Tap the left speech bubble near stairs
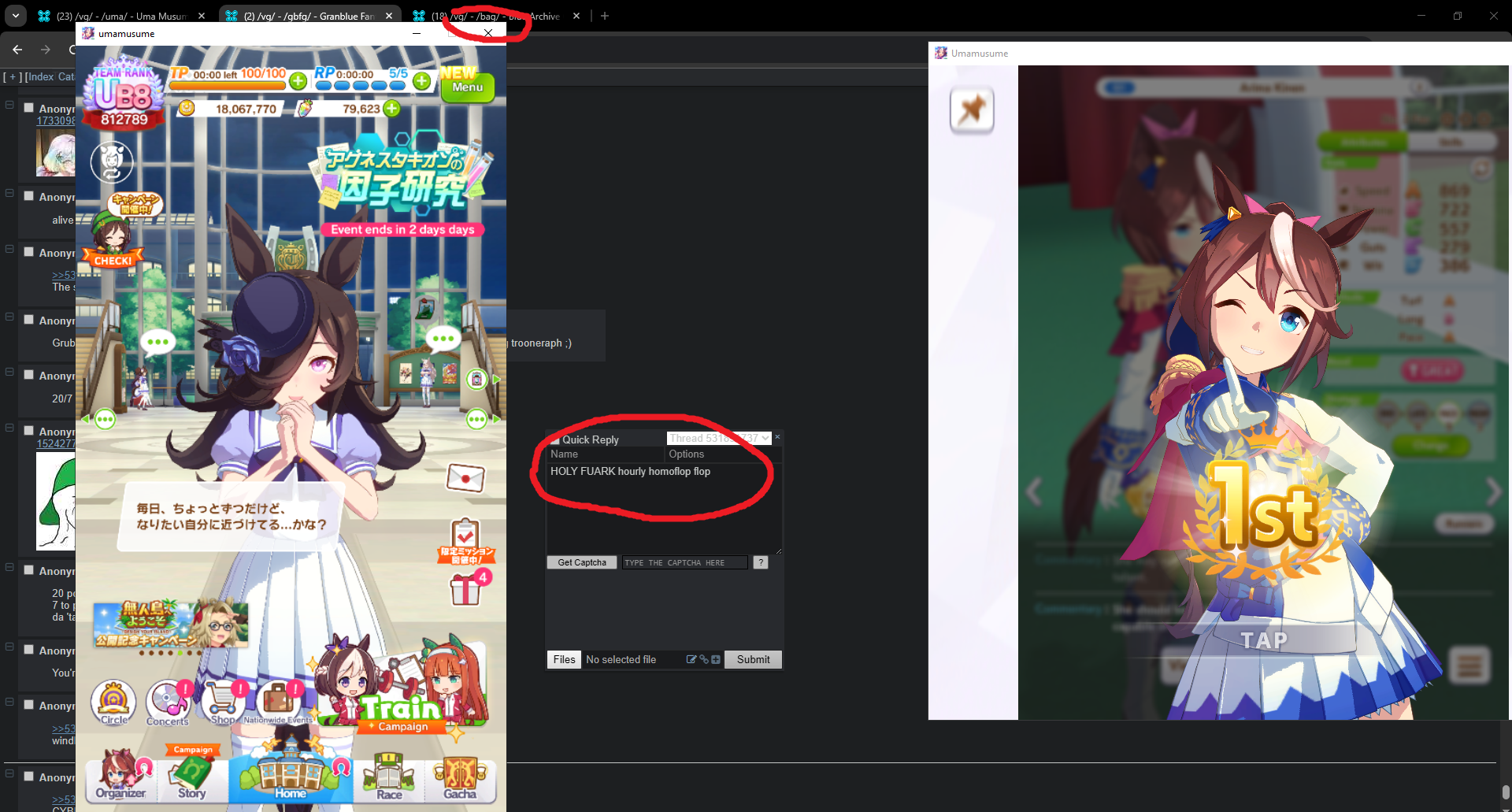The height and width of the screenshot is (812, 1512). tap(157, 342)
